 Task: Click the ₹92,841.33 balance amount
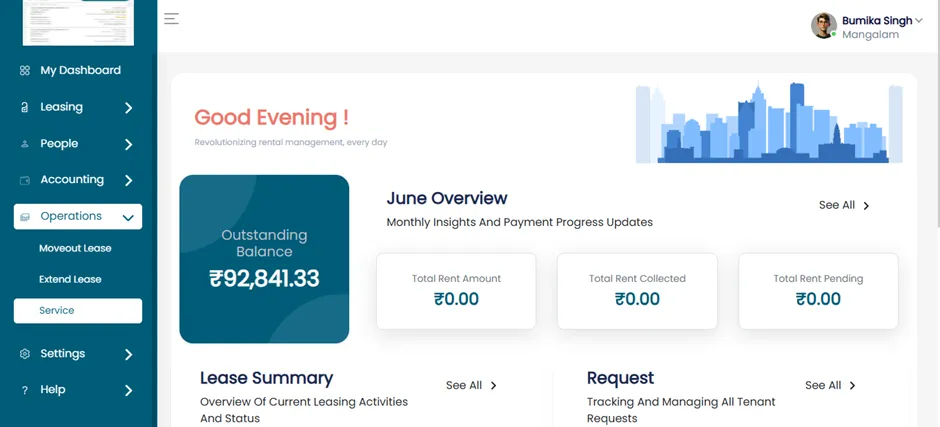pos(264,279)
